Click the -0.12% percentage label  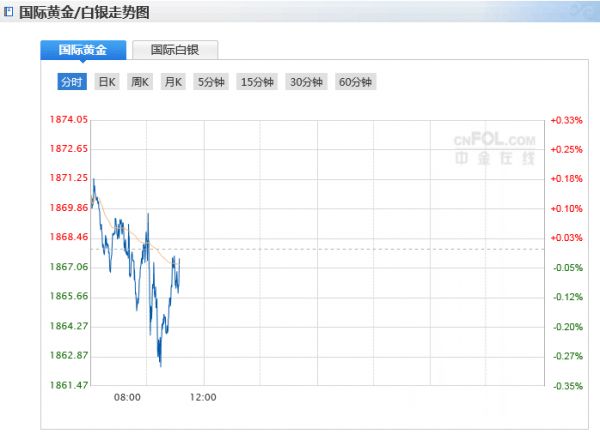[568, 297]
